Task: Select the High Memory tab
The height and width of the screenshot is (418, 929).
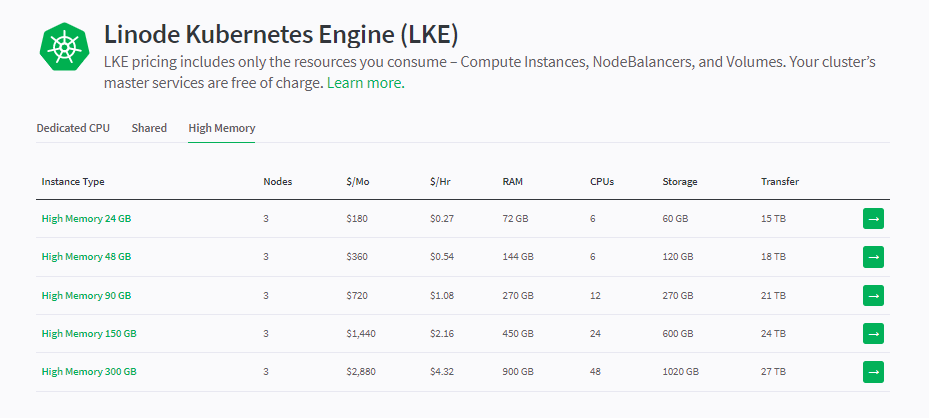Action: pyautogui.click(x=222, y=128)
